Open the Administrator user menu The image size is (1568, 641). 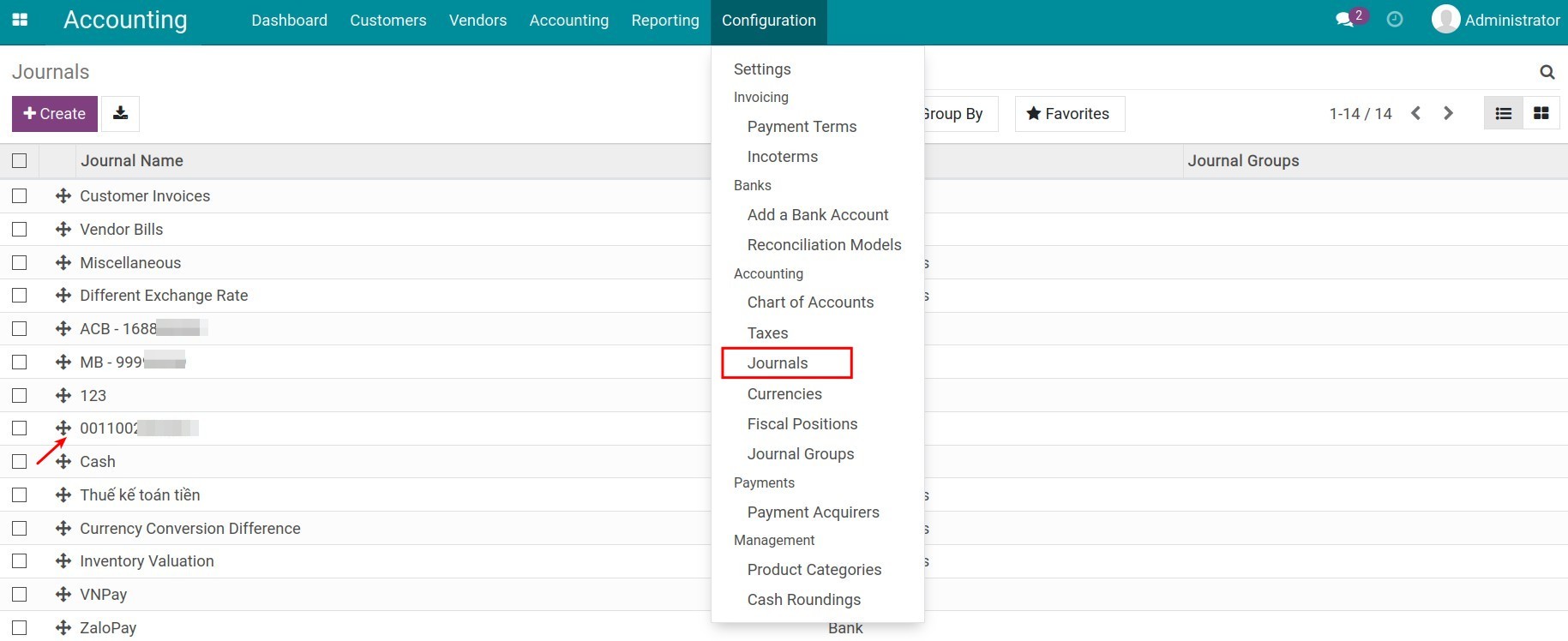click(1496, 20)
